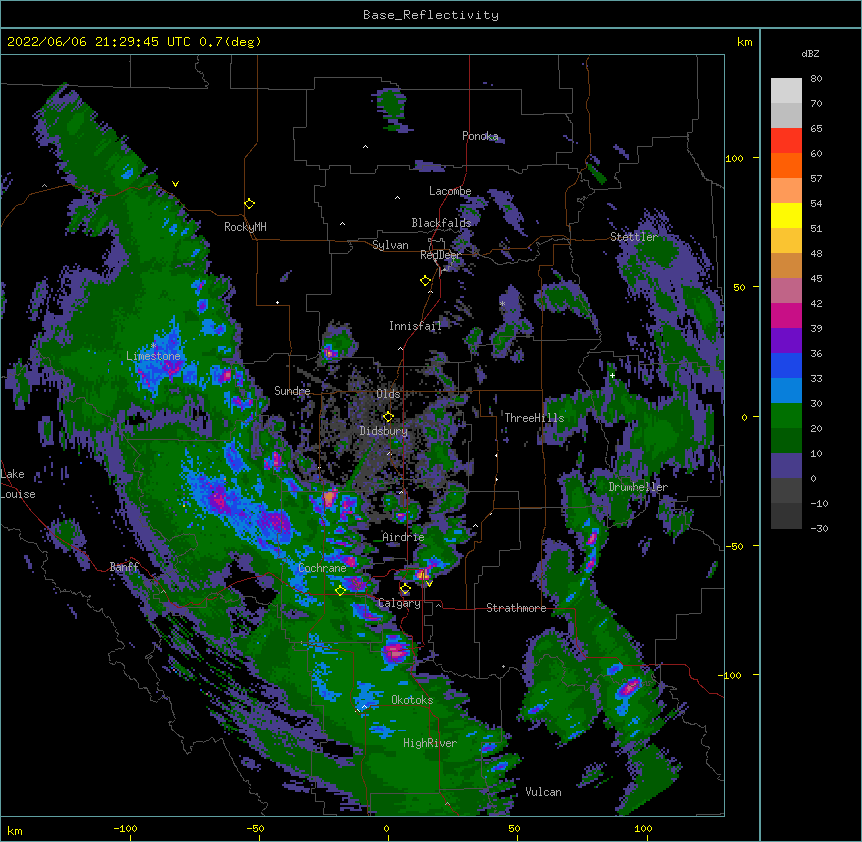Select the Banff label
The width and height of the screenshot is (862, 842).
[124, 567]
